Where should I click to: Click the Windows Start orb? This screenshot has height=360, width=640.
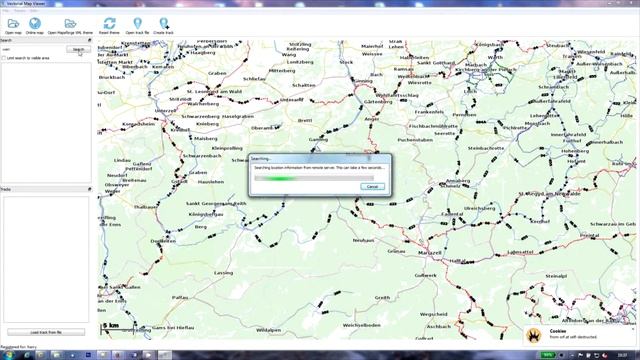tap(9, 355)
